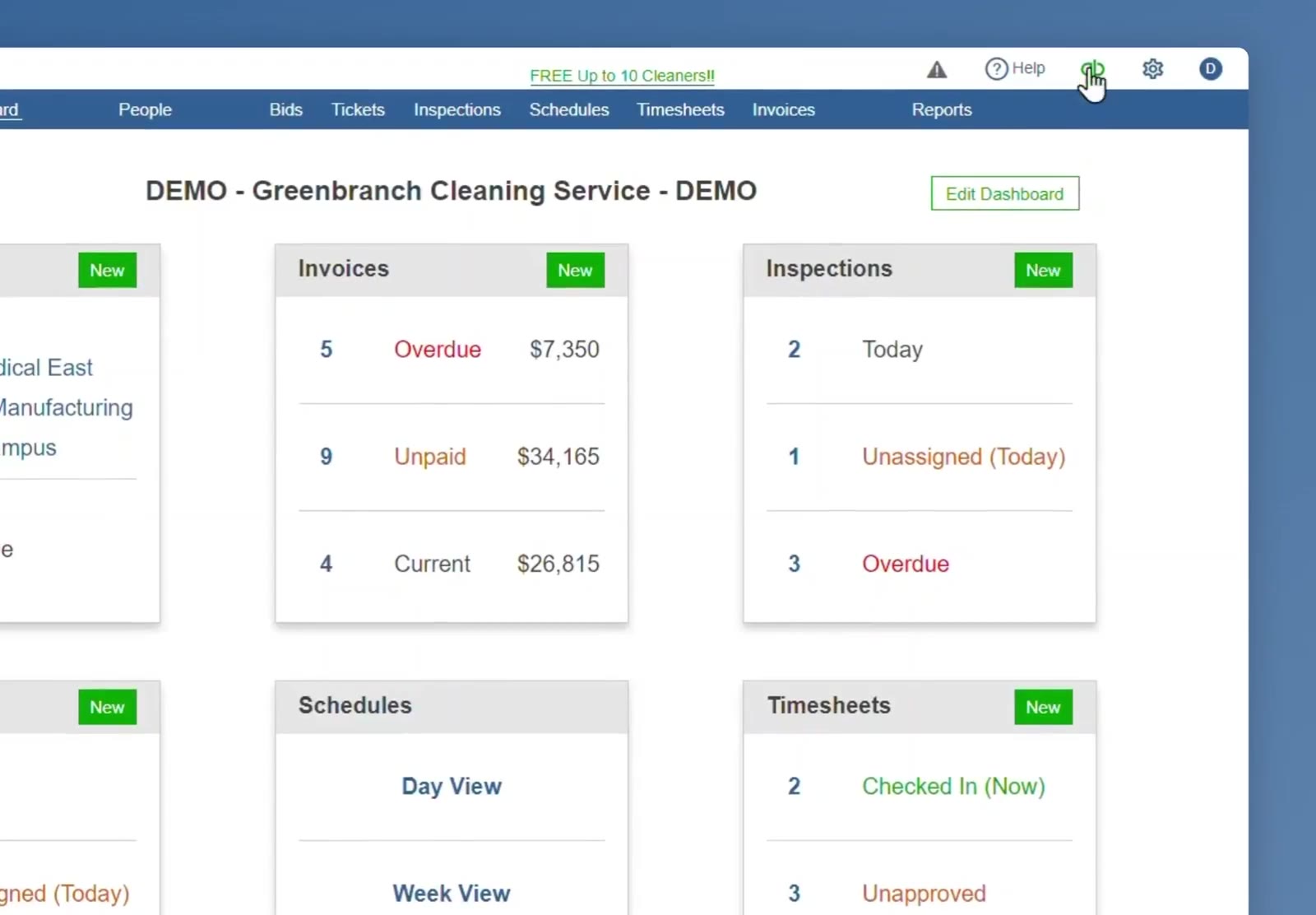The width and height of the screenshot is (1316, 915).
Task: Click the Invoices card title
Action: click(343, 269)
